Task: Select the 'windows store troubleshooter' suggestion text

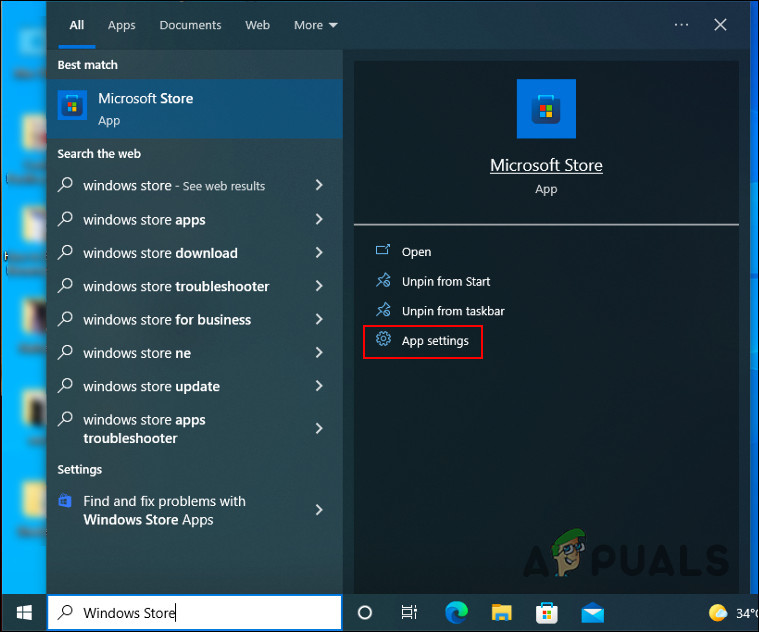Action: [x=176, y=286]
